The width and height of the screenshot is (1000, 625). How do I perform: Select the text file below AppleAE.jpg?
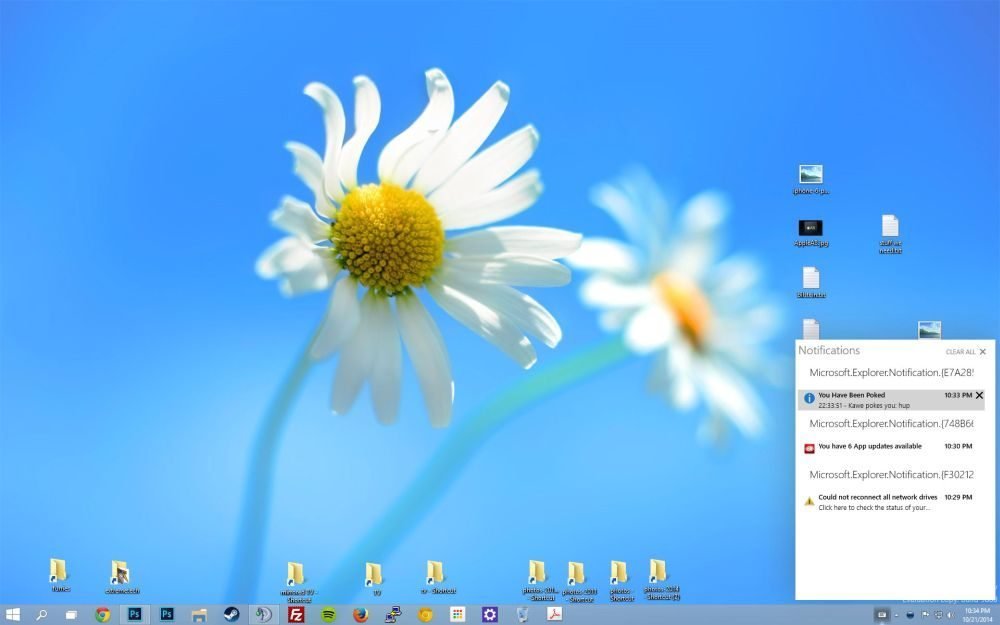coord(811,283)
